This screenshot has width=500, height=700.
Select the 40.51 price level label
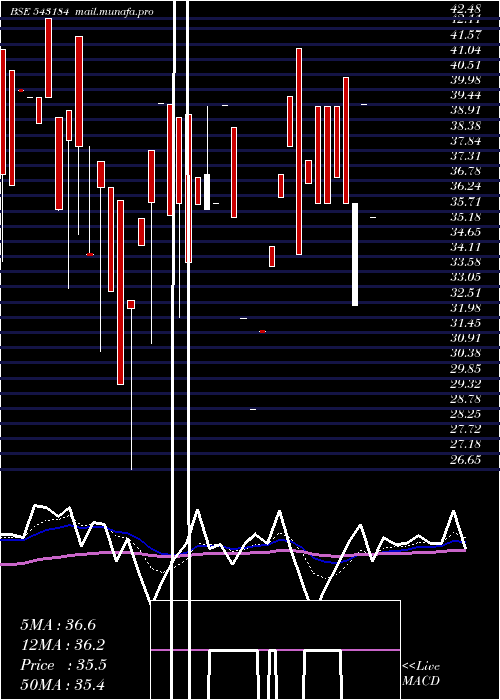pos(465,65)
